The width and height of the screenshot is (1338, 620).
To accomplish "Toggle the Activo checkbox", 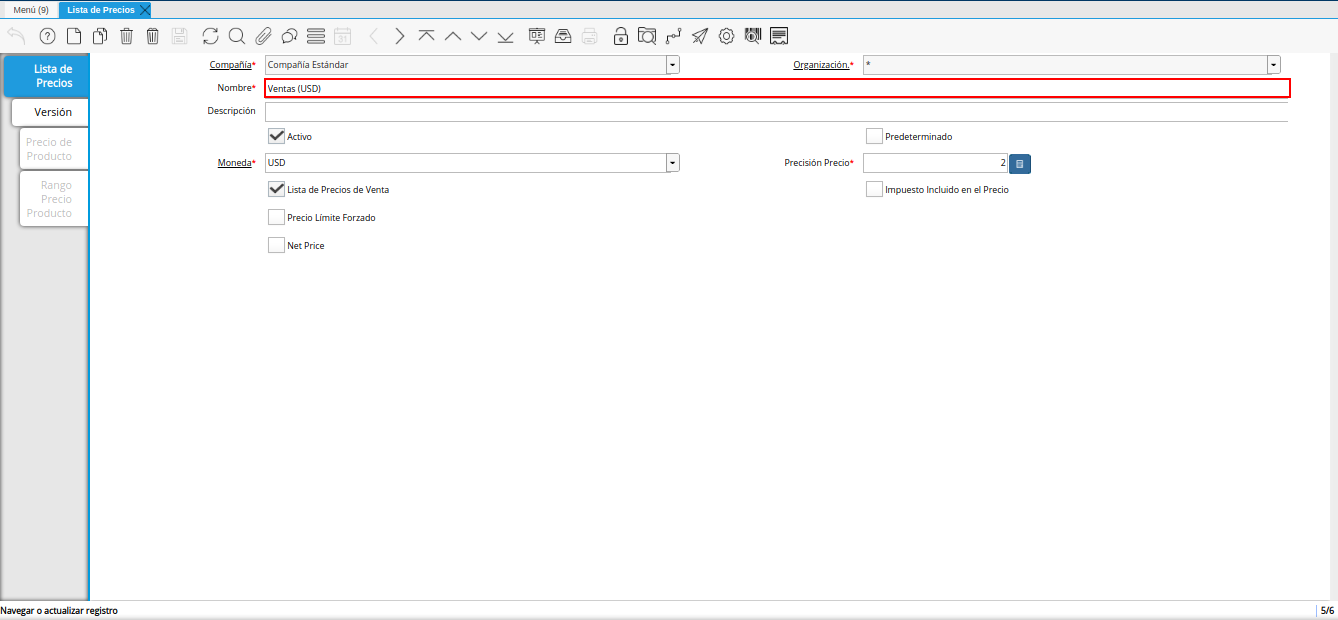I will pyautogui.click(x=277, y=136).
